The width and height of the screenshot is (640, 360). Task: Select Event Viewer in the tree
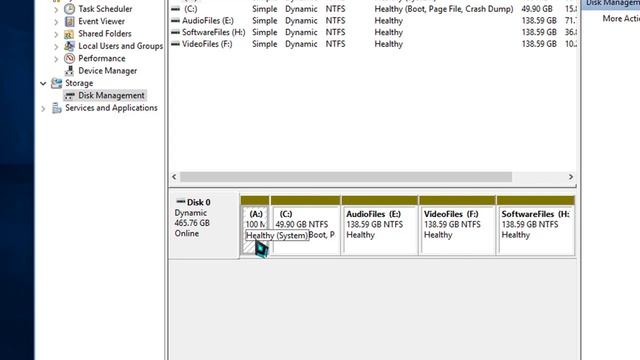[101, 21]
